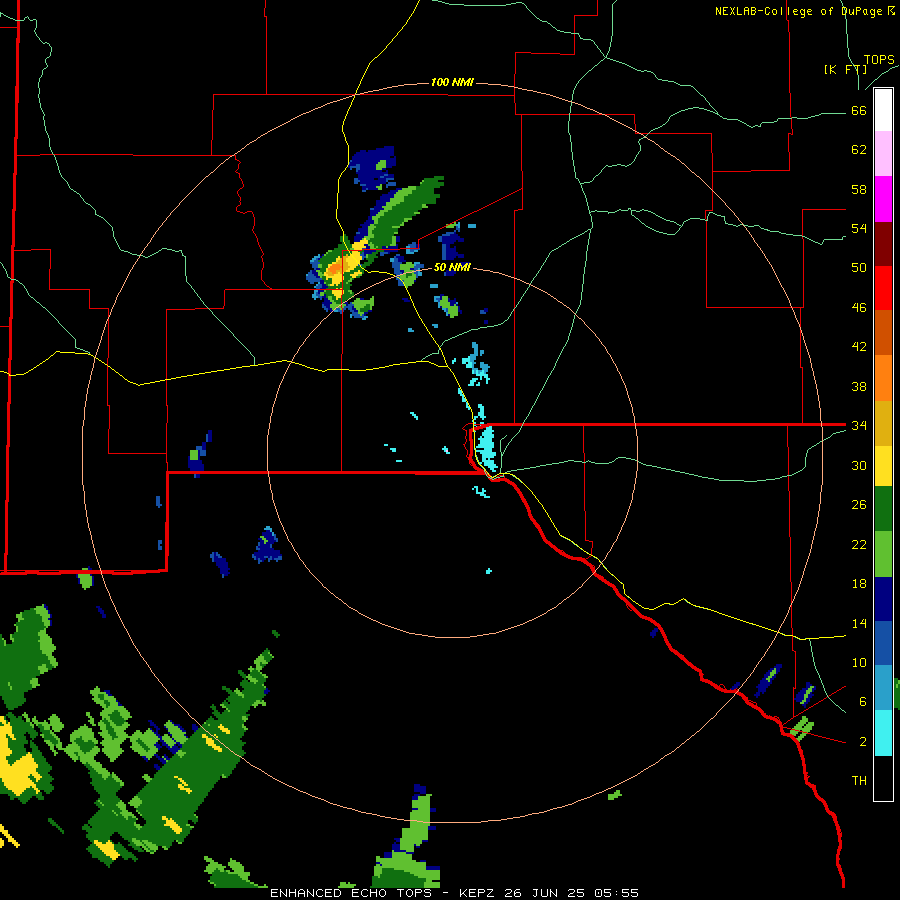
Task: Click the 14 value on the legend
Action: (859, 623)
